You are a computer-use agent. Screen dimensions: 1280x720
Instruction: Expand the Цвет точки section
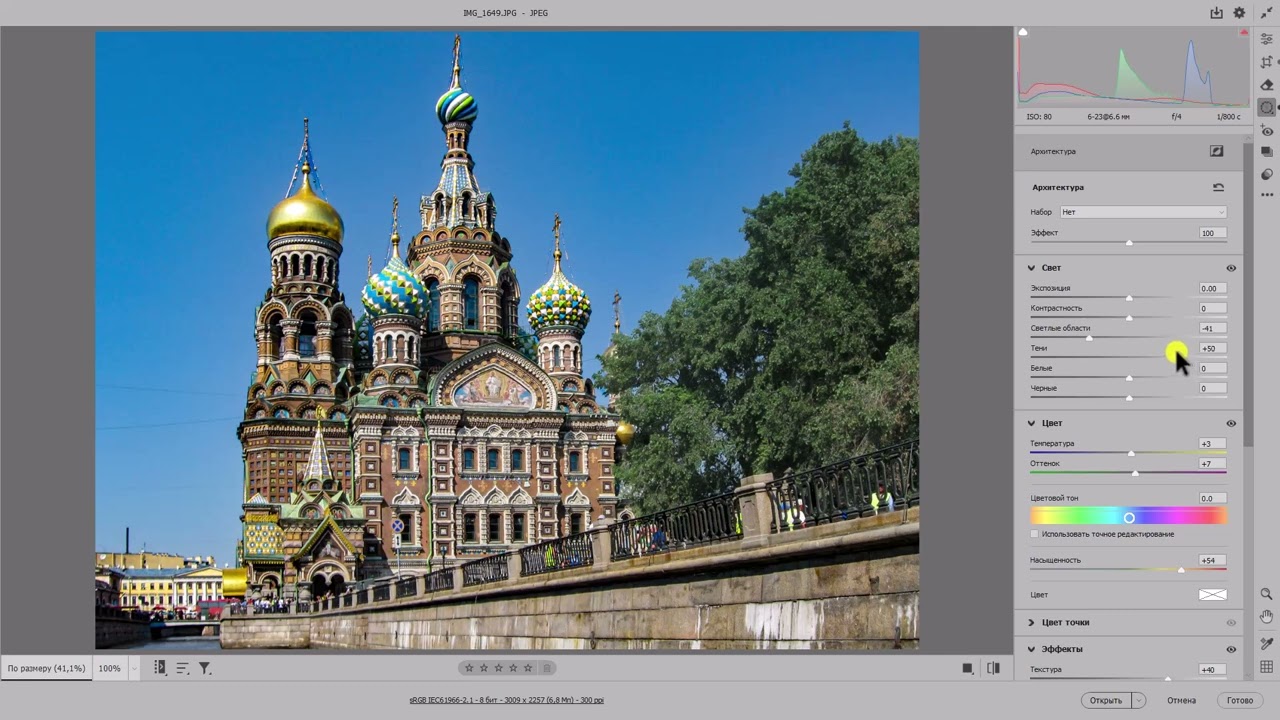point(1031,622)
